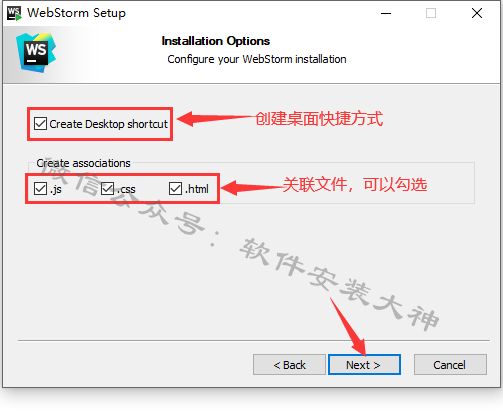This screenshot has width=503, height=412.
Task: Cancel the WebStorm setup
Action: (450, 365)
